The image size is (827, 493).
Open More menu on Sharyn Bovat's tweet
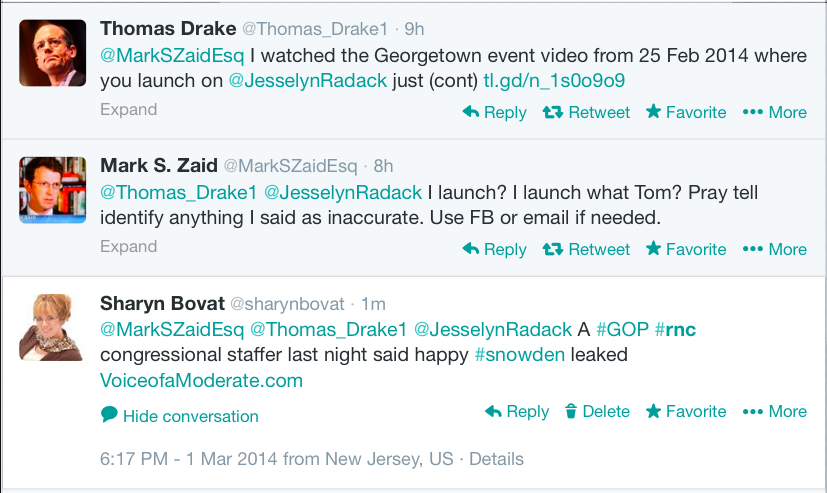tap(774, 411)
